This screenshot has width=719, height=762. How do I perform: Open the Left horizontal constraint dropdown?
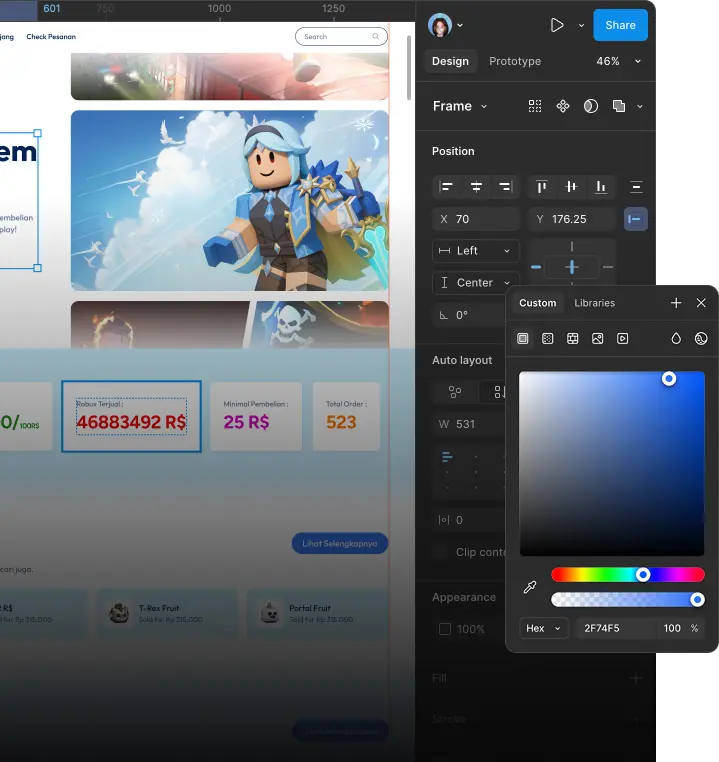tap(476, 251)
